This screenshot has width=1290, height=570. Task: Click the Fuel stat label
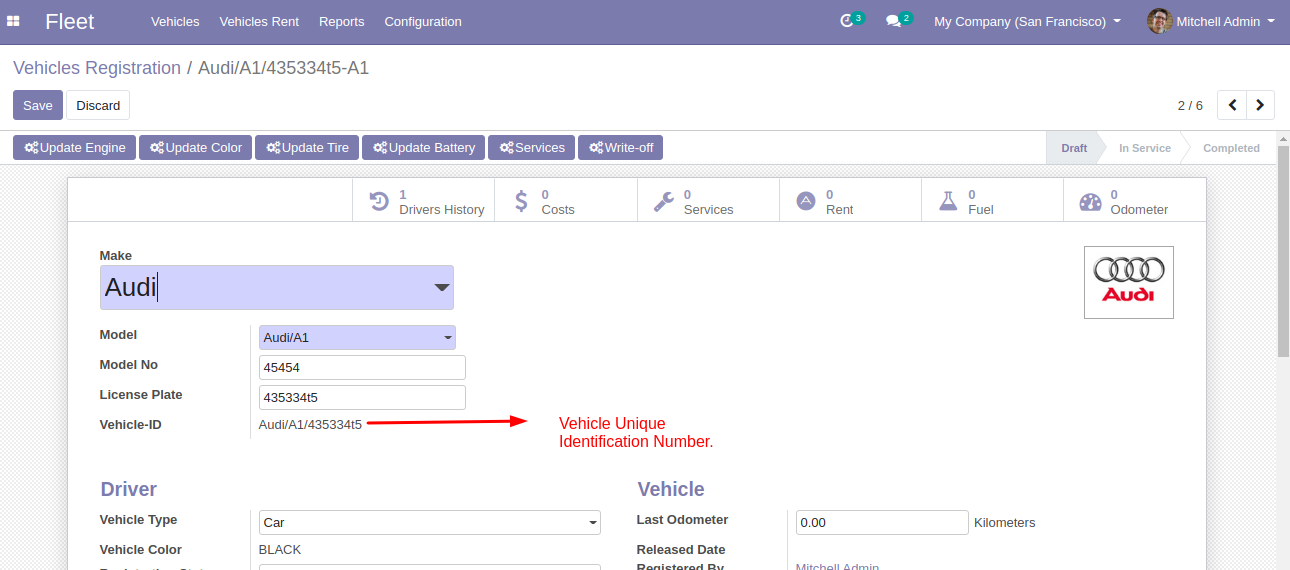(x=981, y=210)
